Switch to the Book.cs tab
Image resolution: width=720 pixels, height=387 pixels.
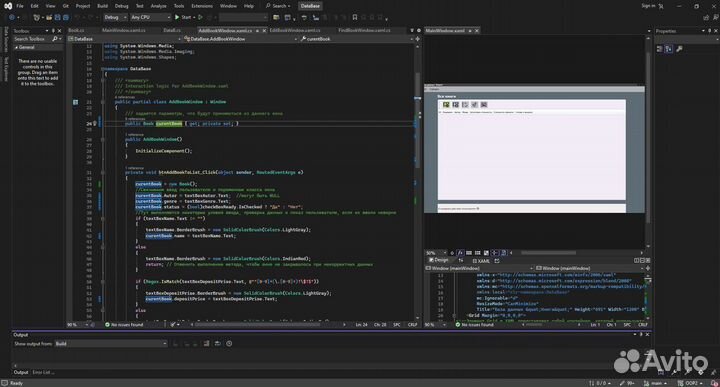point(76,30)
